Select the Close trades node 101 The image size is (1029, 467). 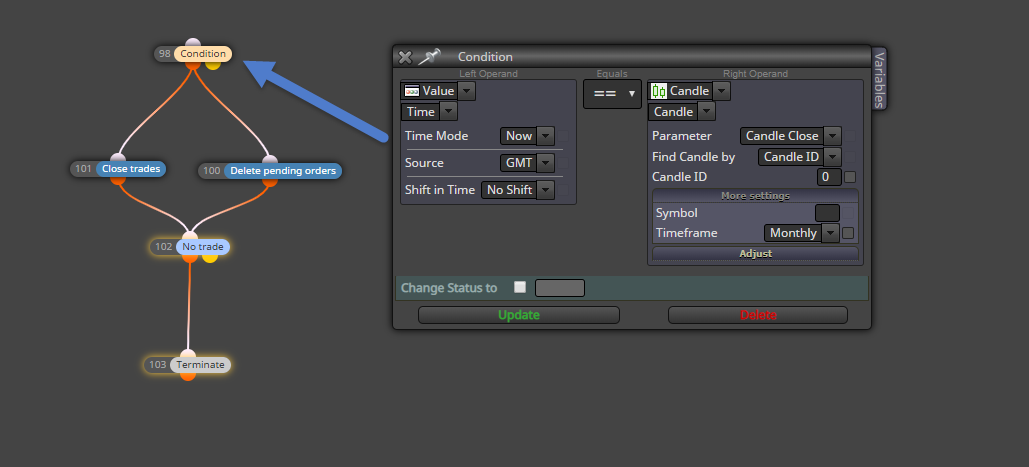[131, 169]
